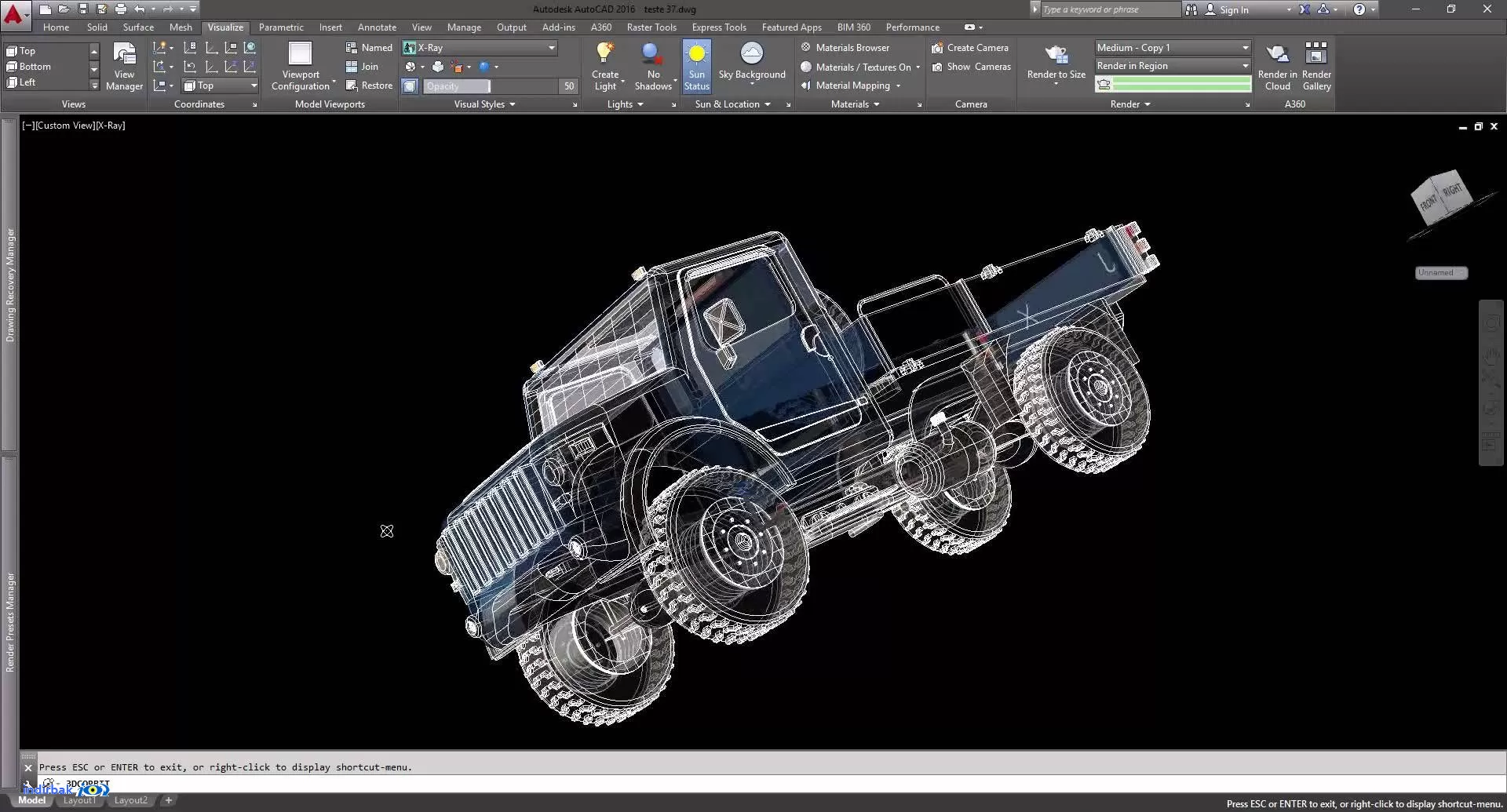Toggle No Shadows setting
Viewport: 1507px width, 812px height.
point(653,67)
